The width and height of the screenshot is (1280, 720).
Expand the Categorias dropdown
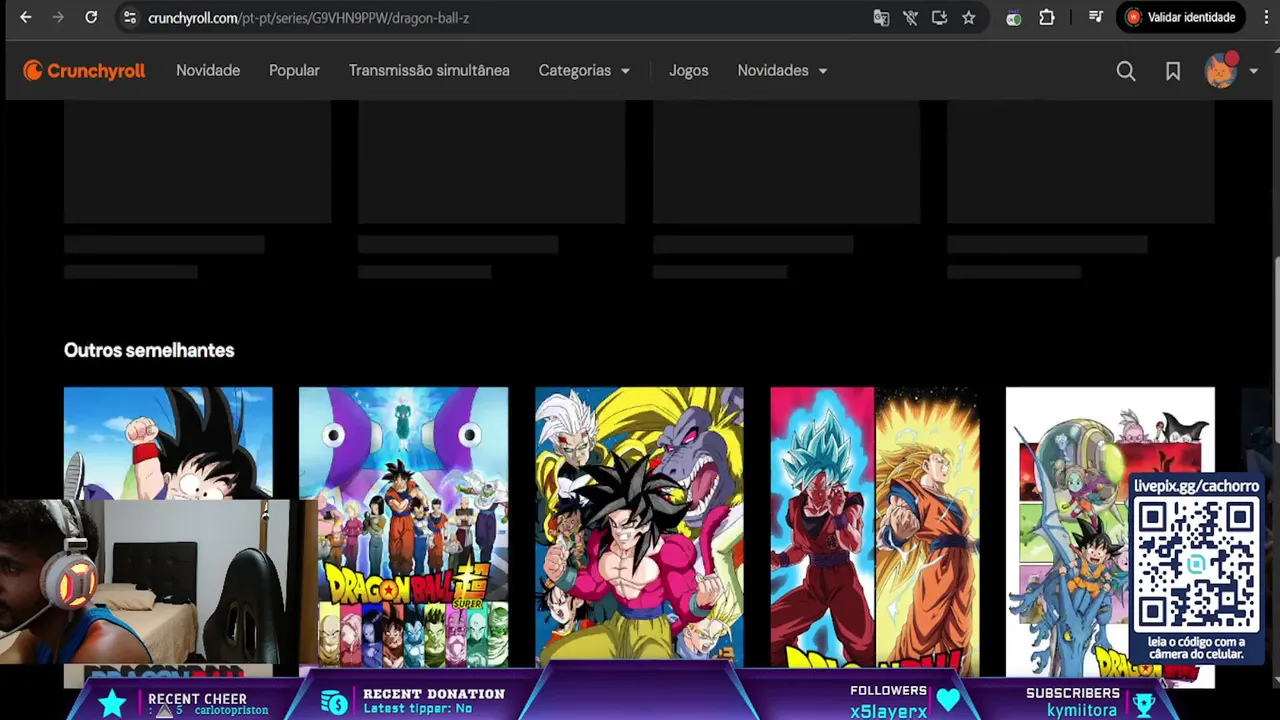pyautogui.click(x=584, y=70)
